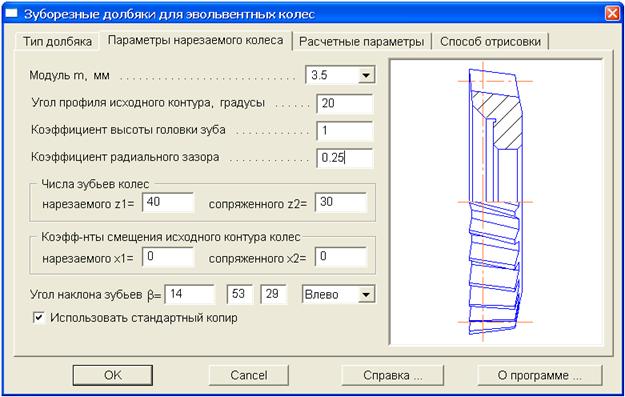This screenshot has height=397, width=625.
Task: Confirm with the OK button
Action: point(113,375)
